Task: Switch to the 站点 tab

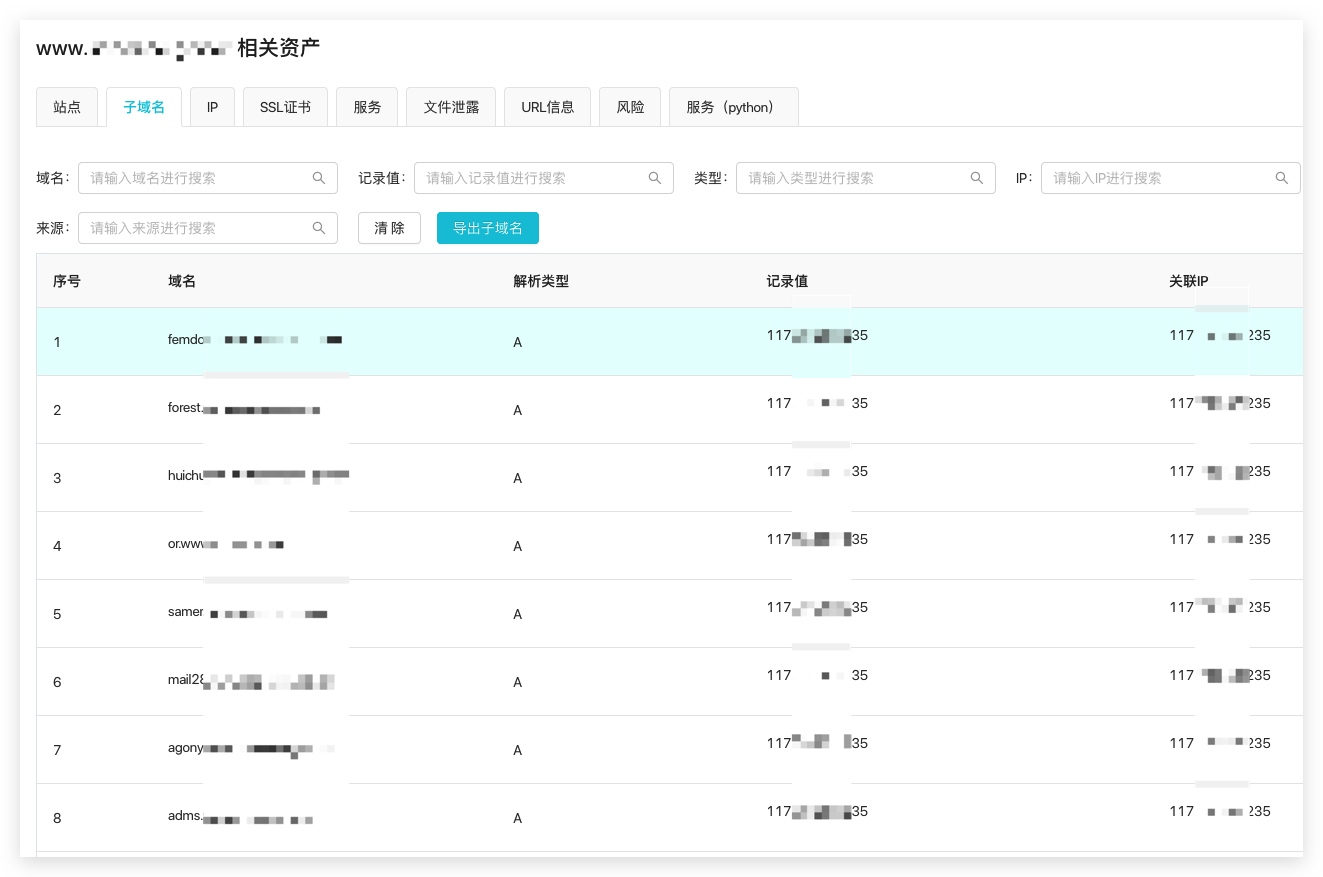Action: point(67,107)
